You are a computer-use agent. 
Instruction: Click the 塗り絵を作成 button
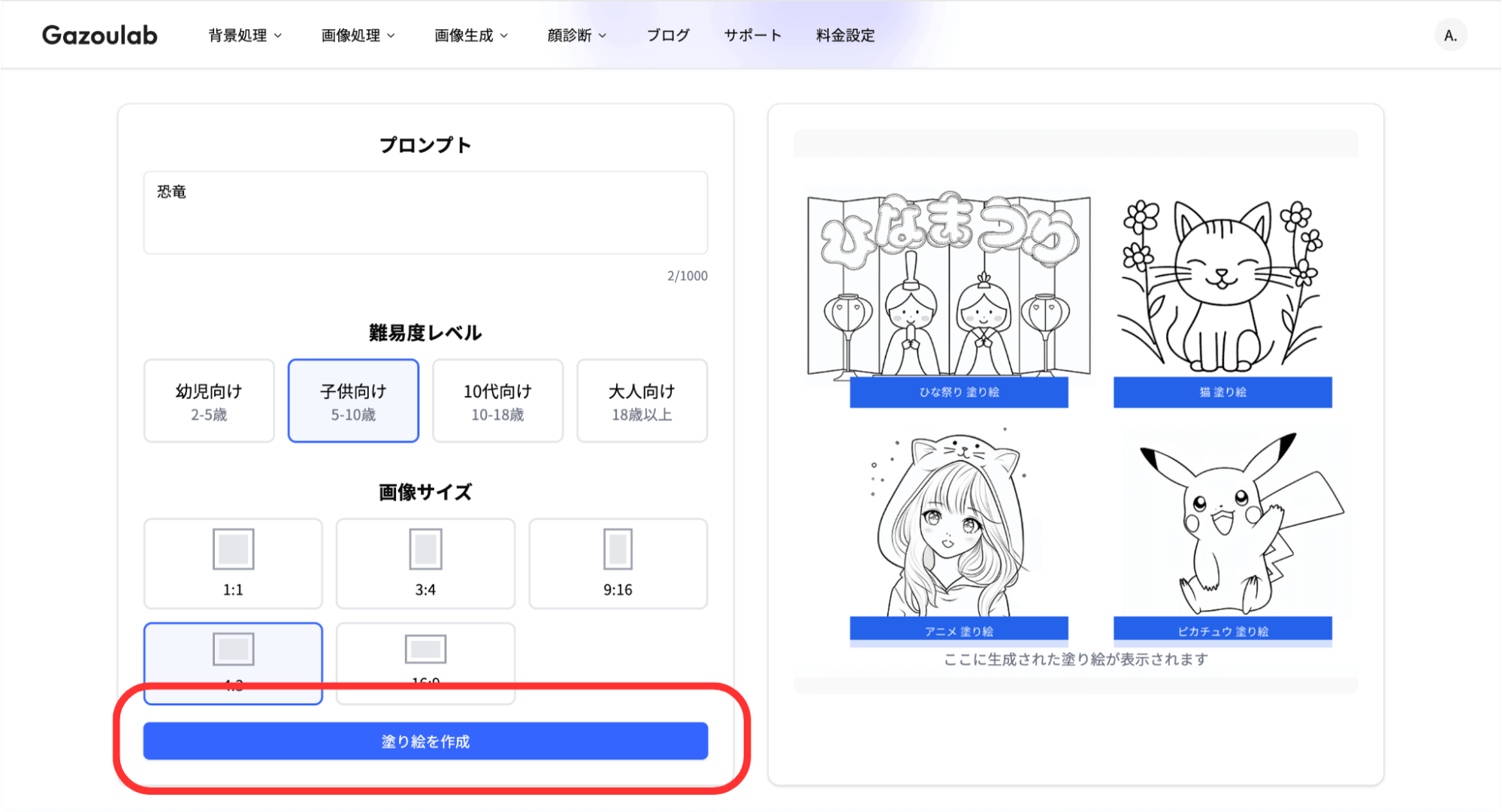click(x=425, y=741)
